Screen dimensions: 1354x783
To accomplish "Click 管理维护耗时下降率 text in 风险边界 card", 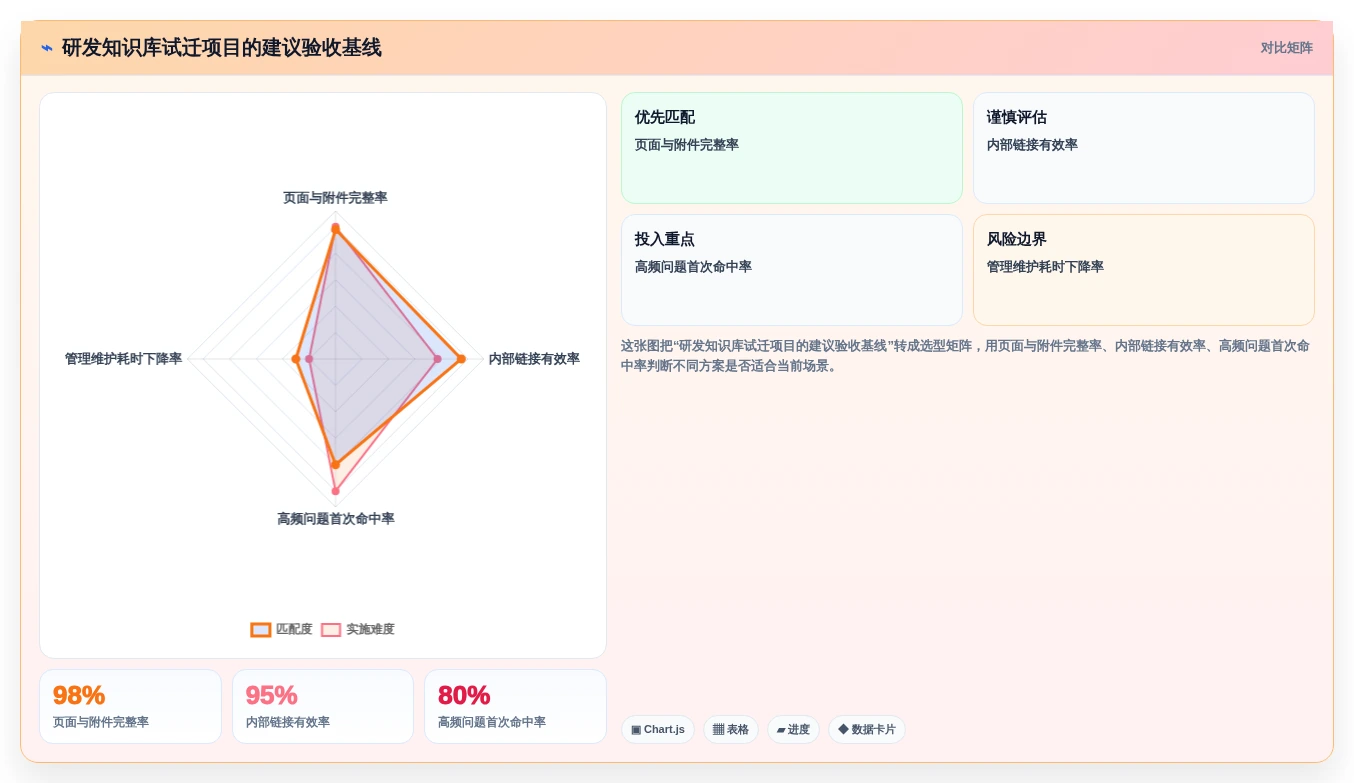I will 1045,267.
